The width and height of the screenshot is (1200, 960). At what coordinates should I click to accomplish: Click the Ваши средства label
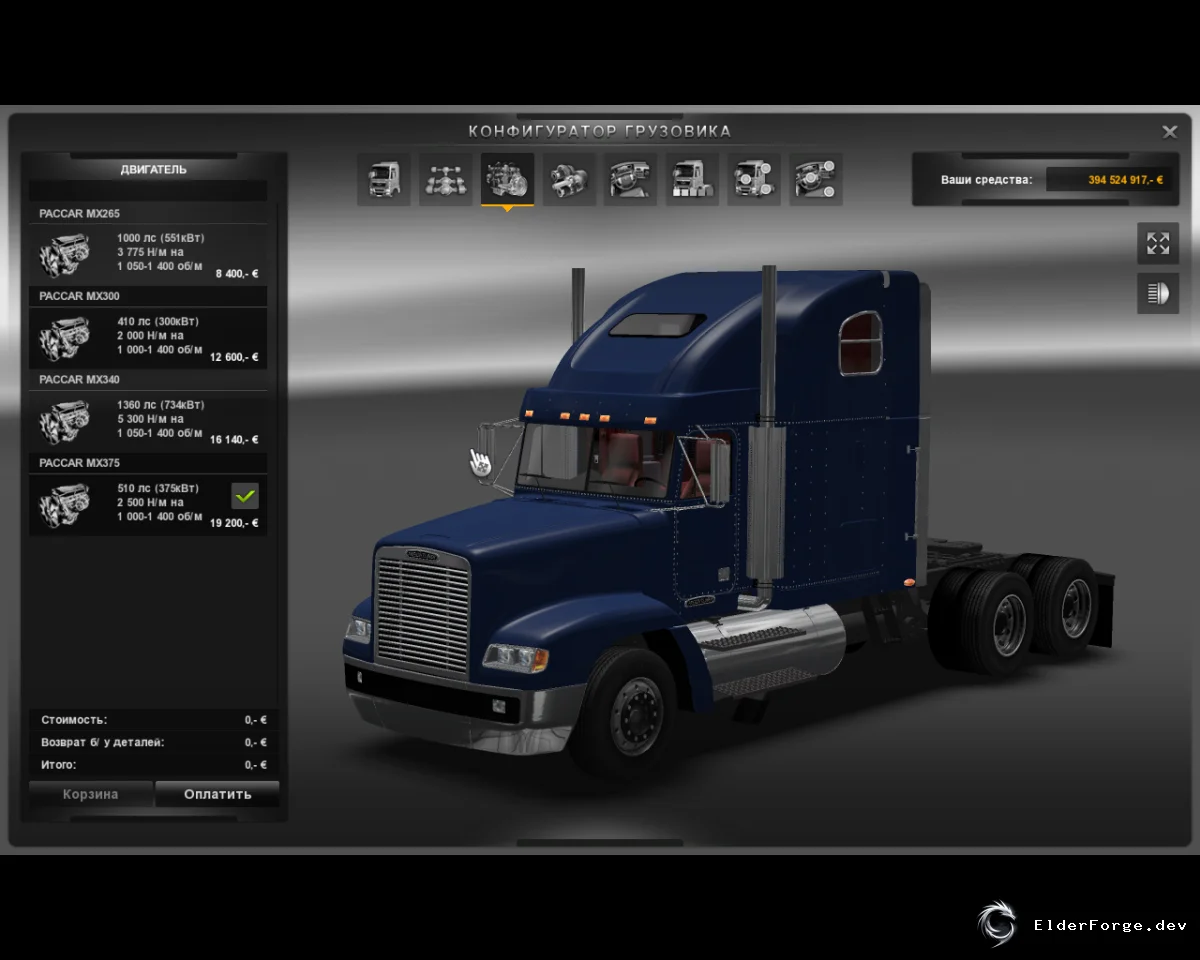pos(986,180)
